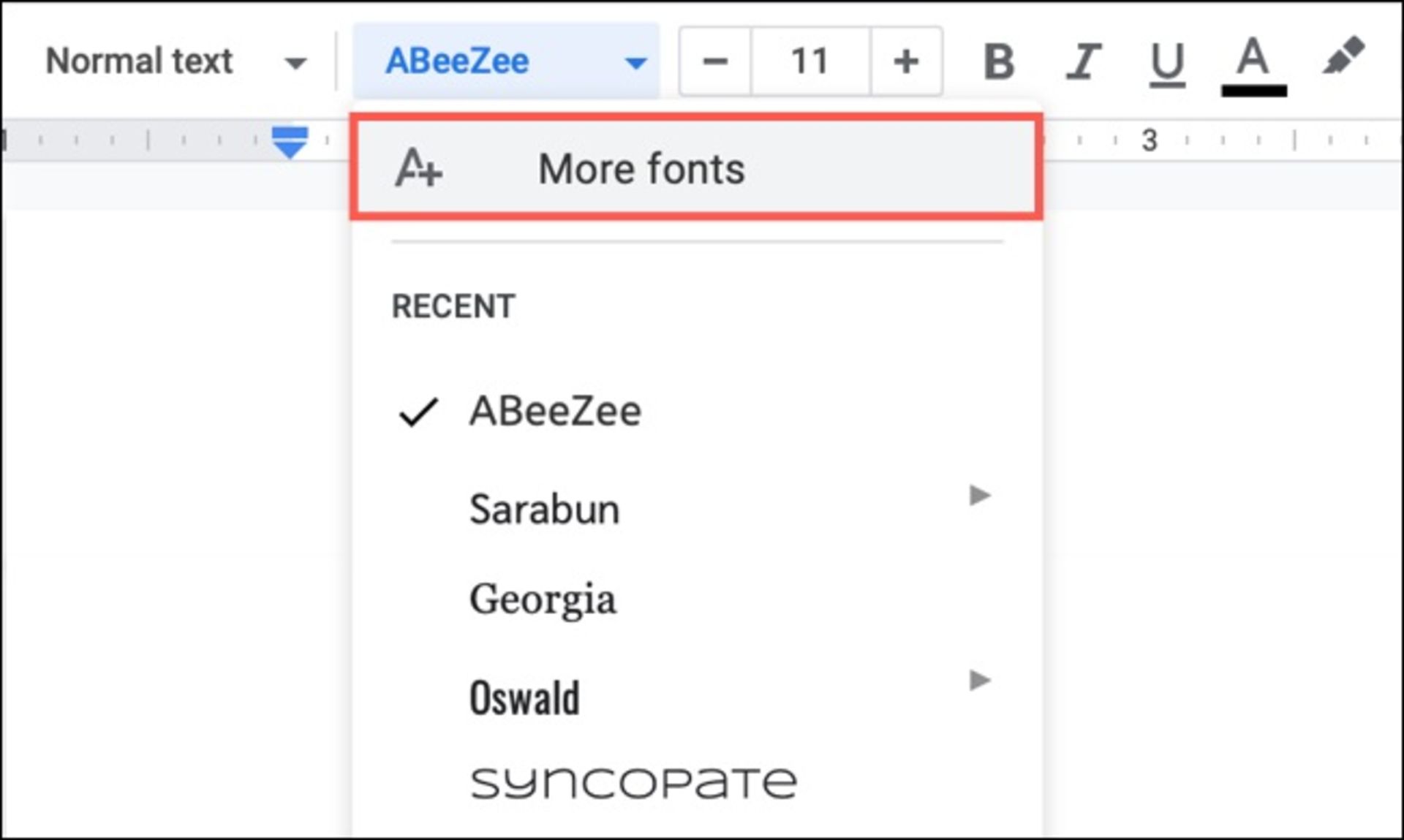Select Georgia from recent fonts
1404x840 pixels.
(544, 599)
